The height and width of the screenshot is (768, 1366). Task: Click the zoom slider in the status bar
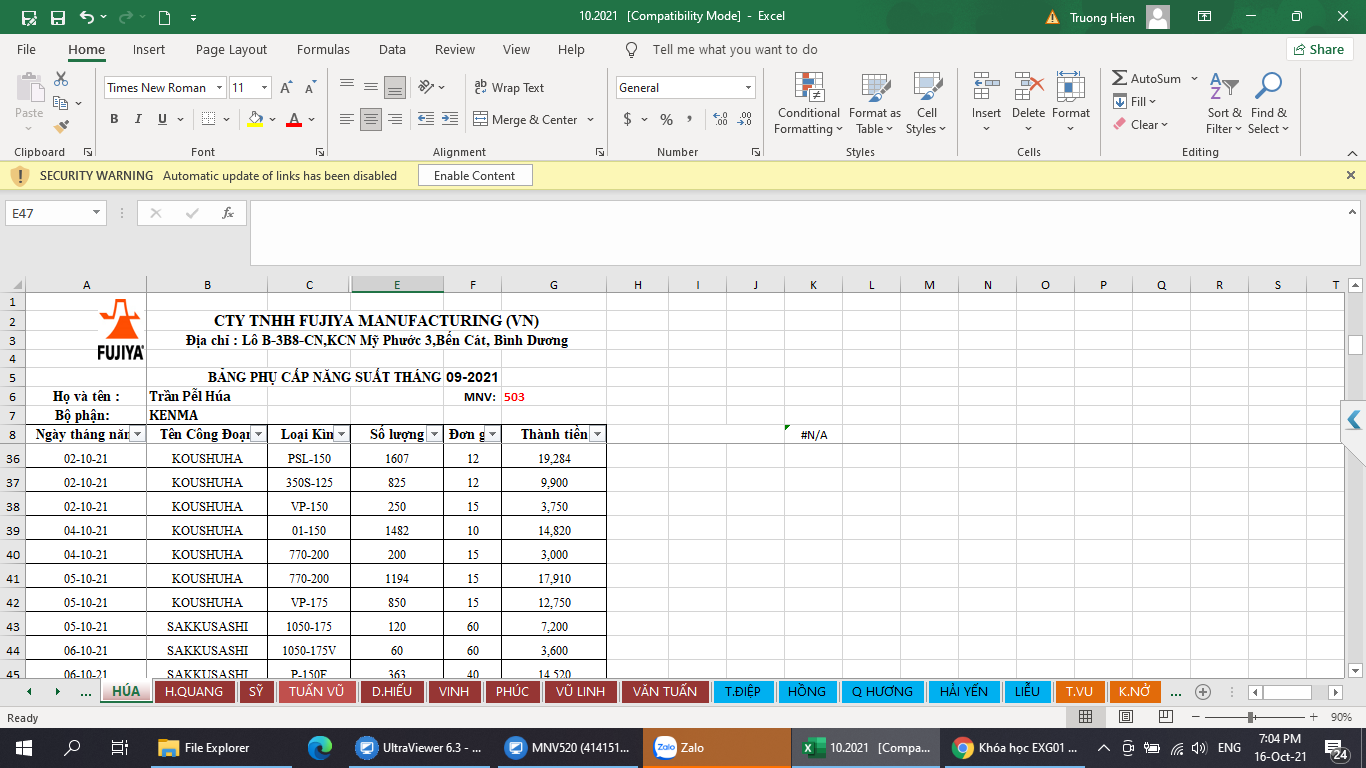(1251, 717)
